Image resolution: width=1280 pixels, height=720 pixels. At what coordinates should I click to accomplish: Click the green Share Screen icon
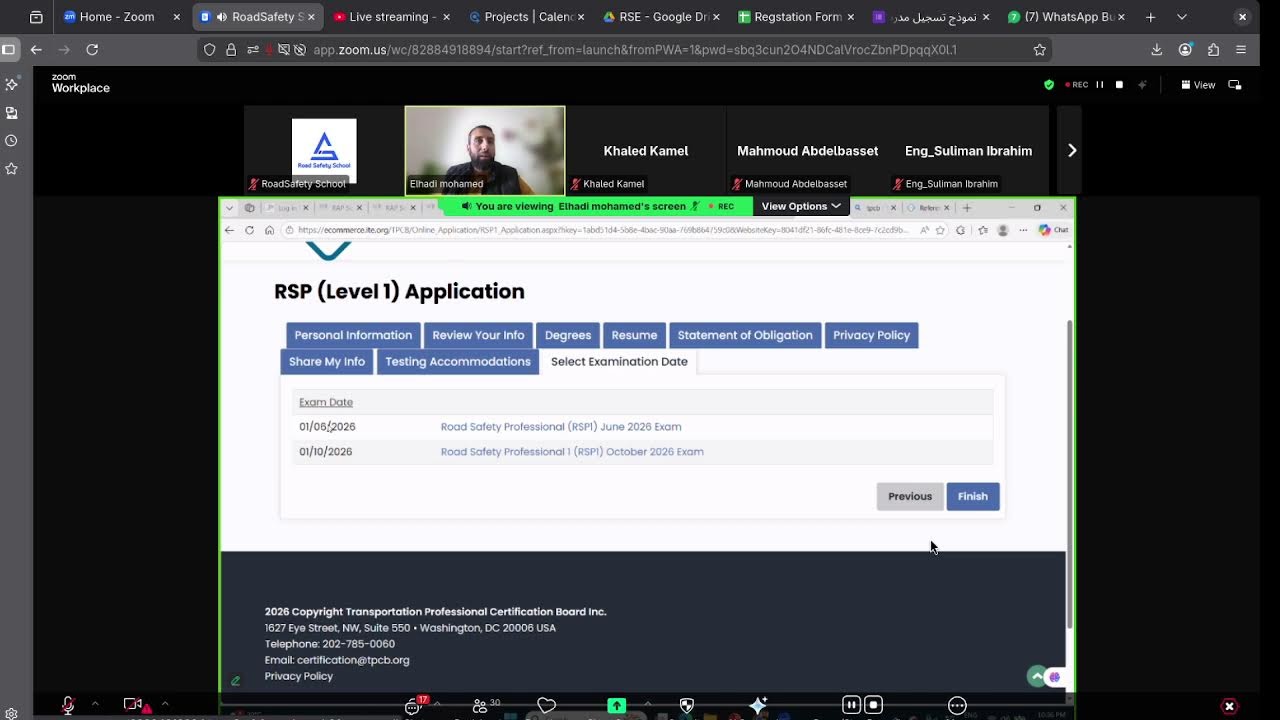point(617,705)
